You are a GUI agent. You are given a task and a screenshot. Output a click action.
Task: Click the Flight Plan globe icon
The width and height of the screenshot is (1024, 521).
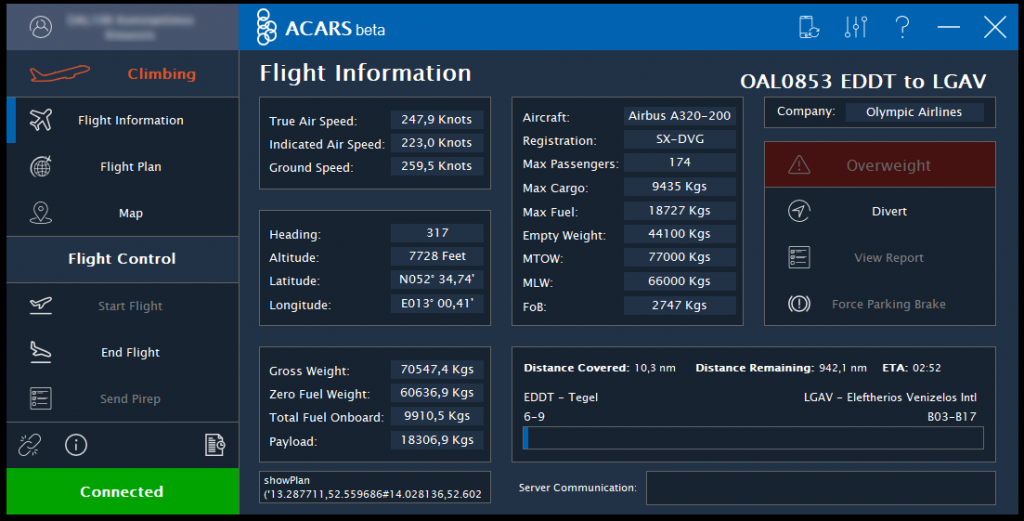(x=40, y=166)
